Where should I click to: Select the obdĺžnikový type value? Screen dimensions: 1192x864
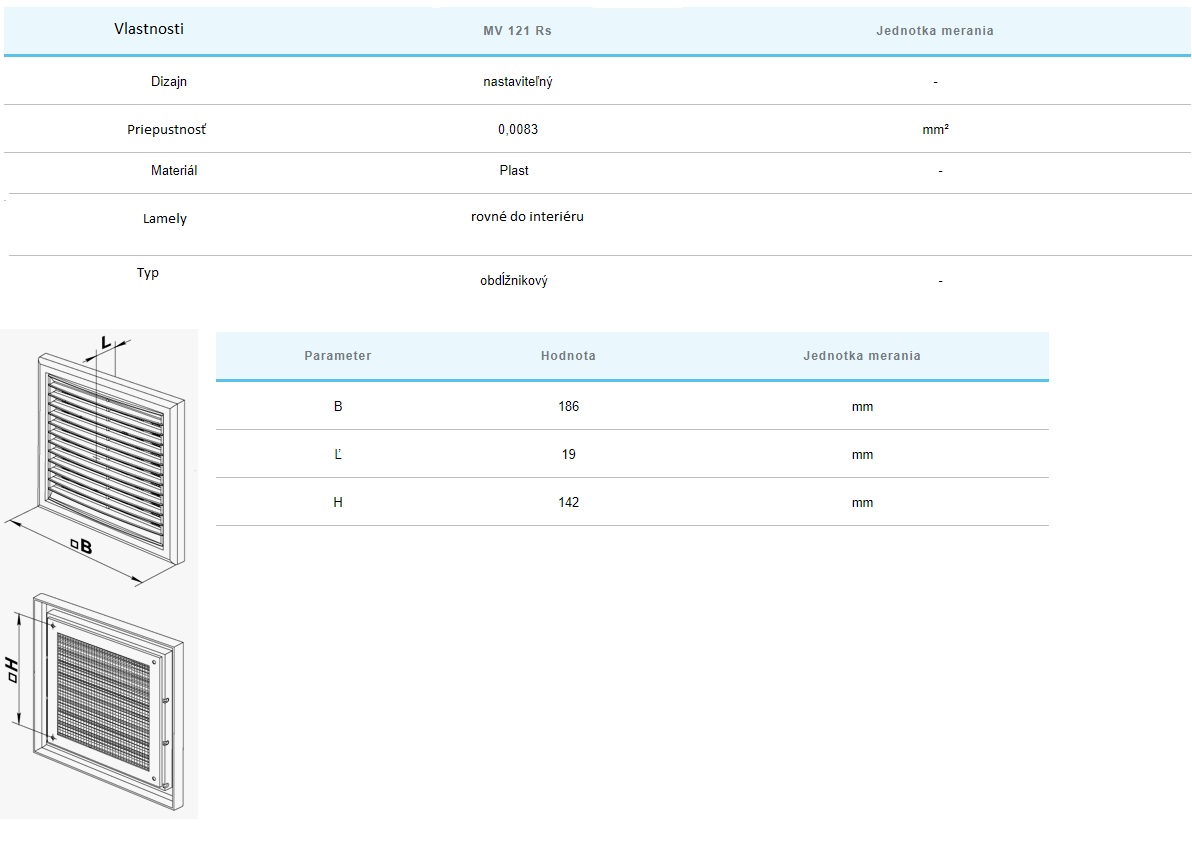point(513,281)
